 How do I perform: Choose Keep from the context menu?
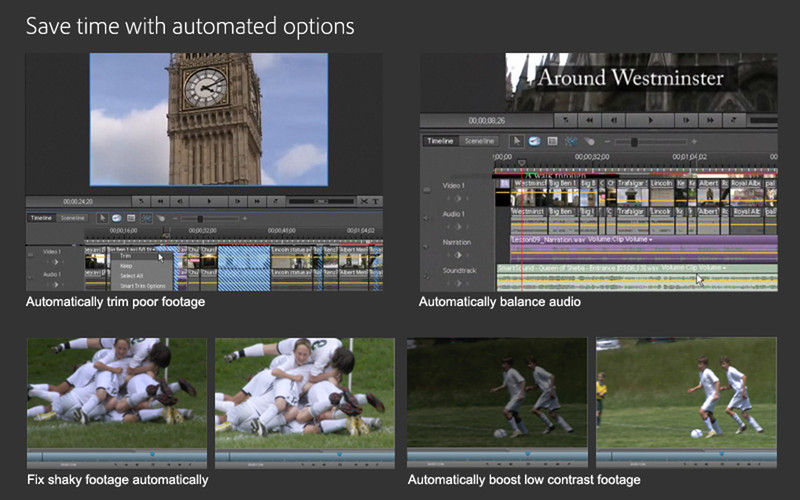point(126,266)
